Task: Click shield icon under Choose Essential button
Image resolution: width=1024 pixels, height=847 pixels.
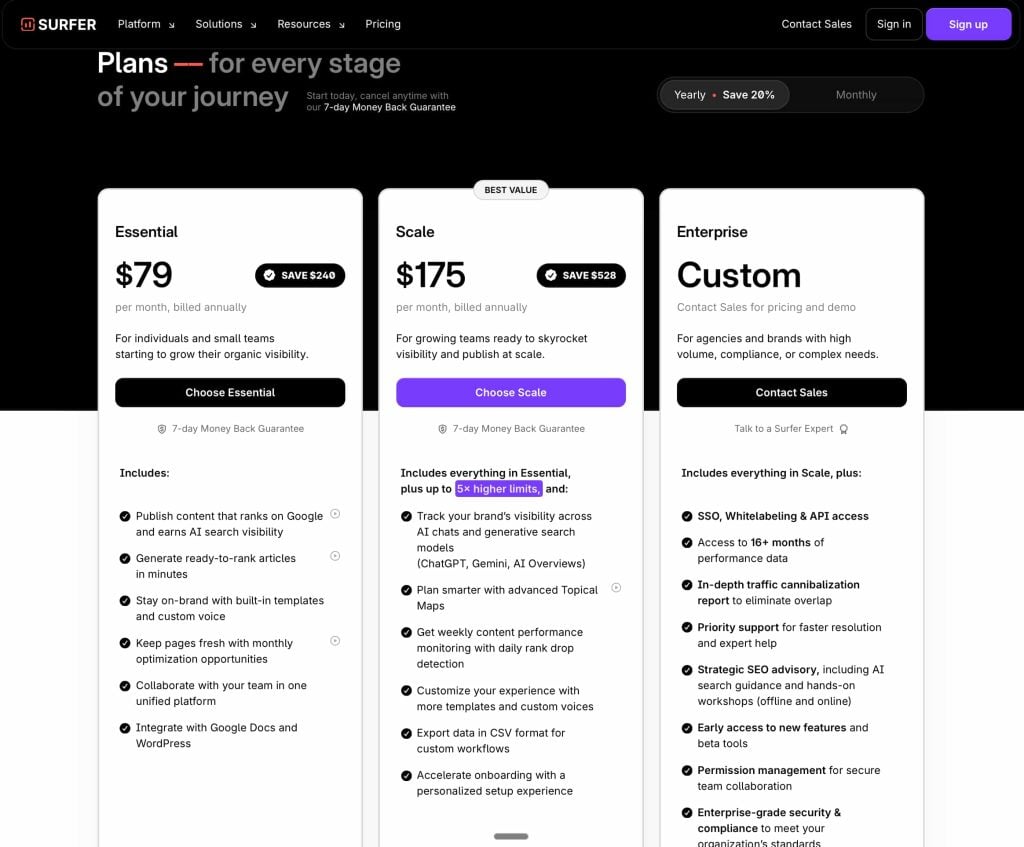Action: coord(162,429)
